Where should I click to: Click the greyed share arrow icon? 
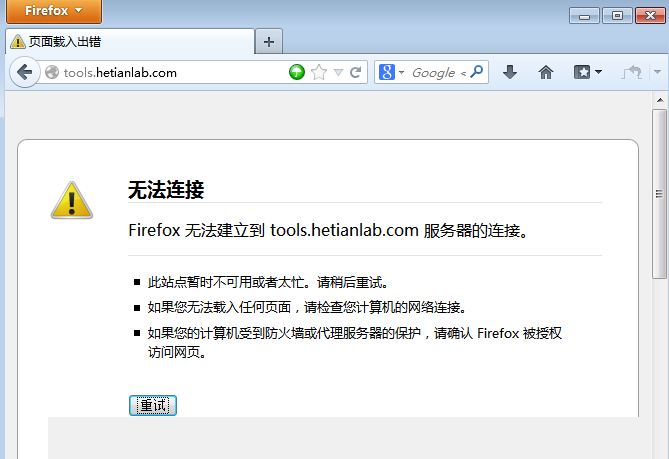[632, 72]
